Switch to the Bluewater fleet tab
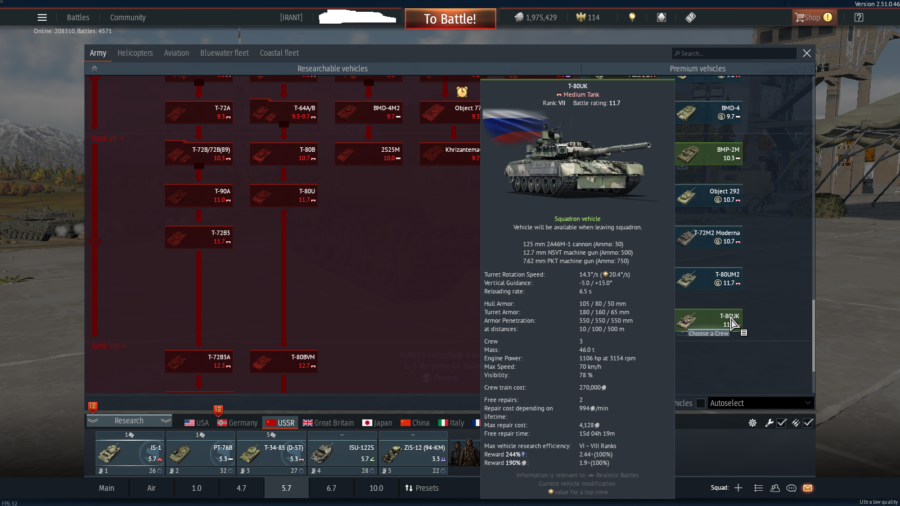The width and height of the screenshot is (900, 506). point(225,53)
